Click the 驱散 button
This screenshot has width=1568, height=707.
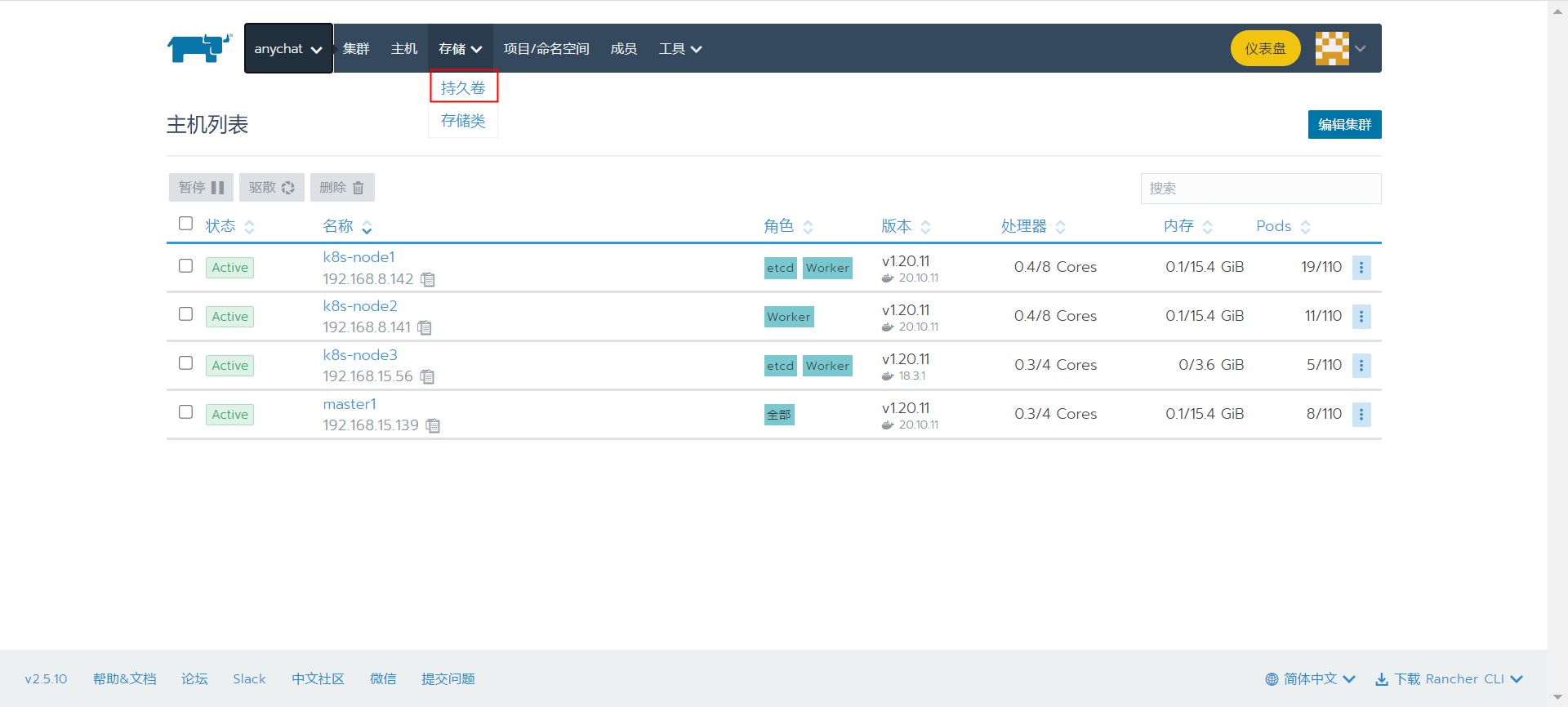point(272,188)
